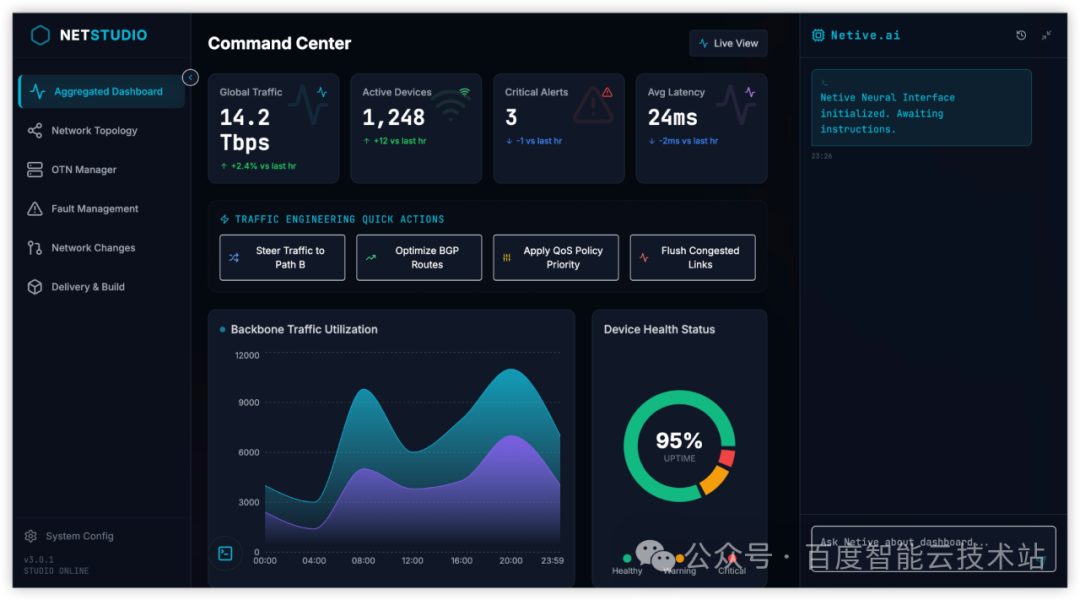Apply QoS Policy Priority action
1080x600 pixels.
[556, 258]
